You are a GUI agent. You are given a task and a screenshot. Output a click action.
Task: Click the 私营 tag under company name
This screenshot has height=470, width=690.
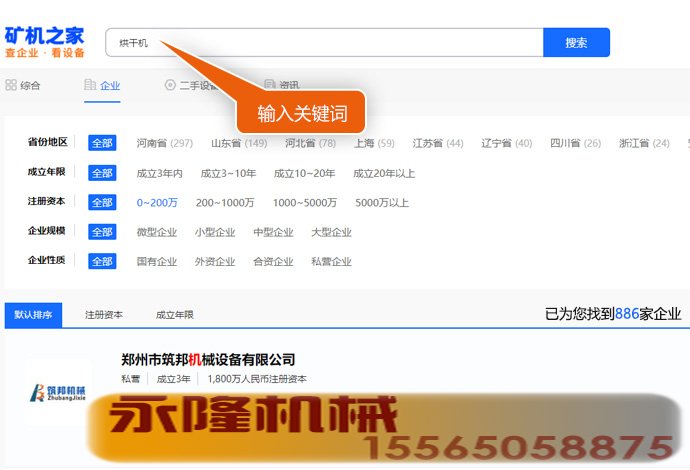pyautogui.click(x=130, y=379)
